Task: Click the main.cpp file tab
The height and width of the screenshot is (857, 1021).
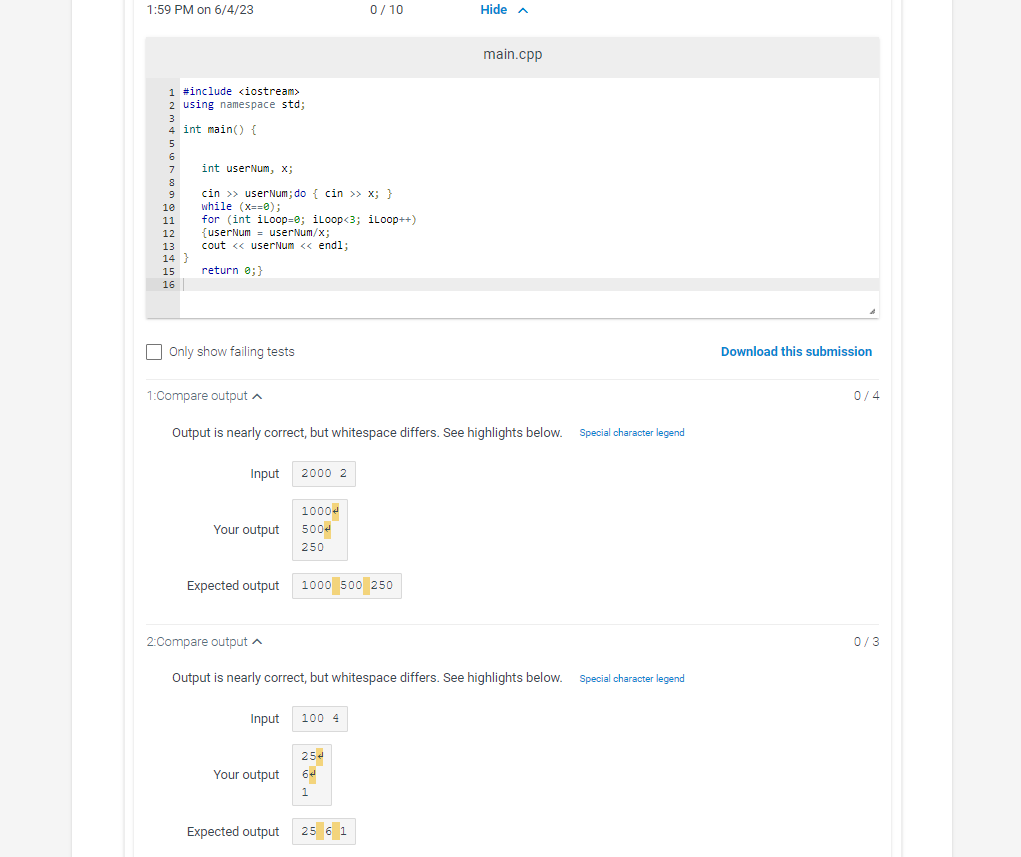Action: [x=512, y=54]
